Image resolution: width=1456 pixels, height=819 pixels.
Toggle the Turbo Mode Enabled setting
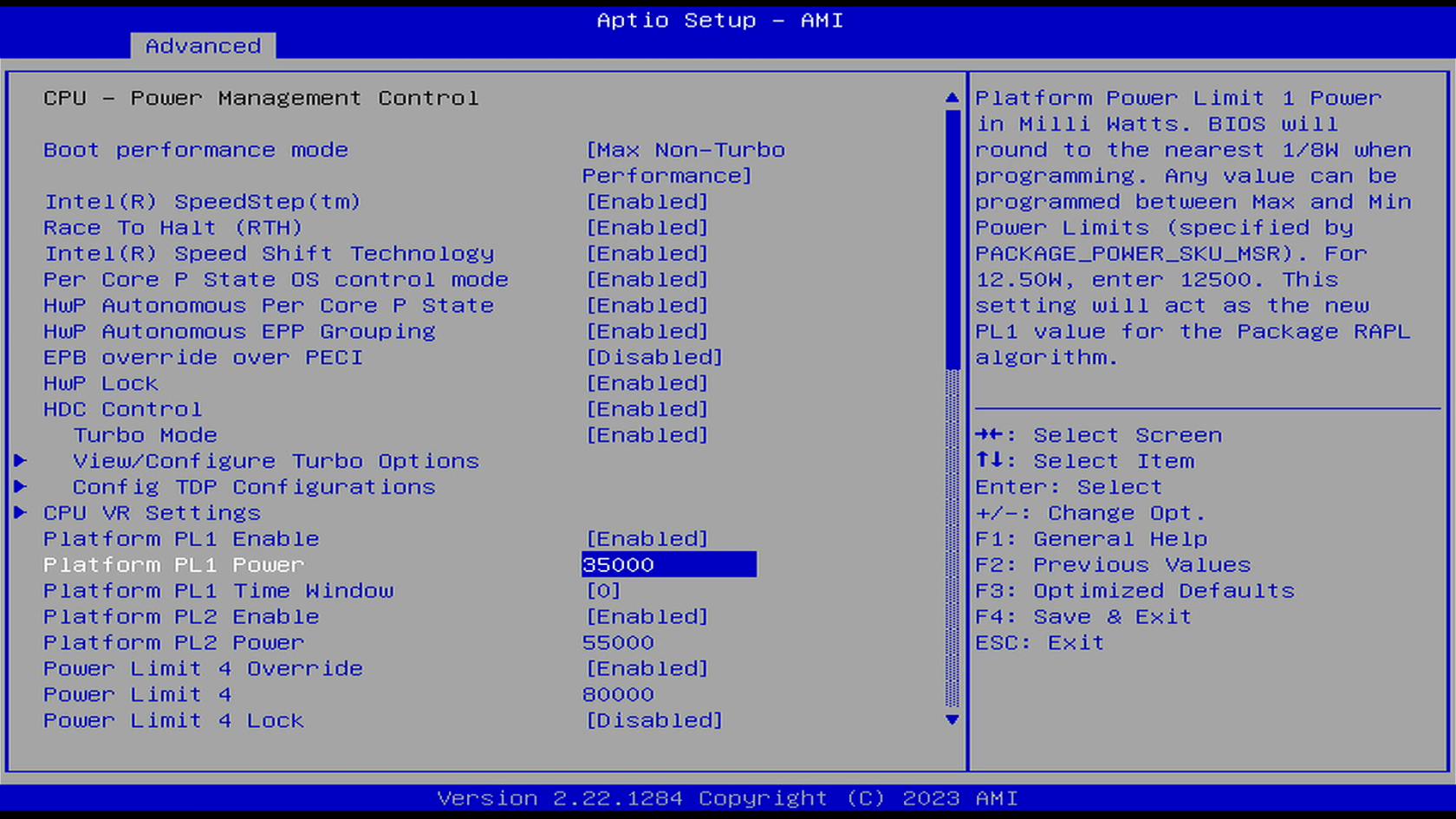coord(647,435)
